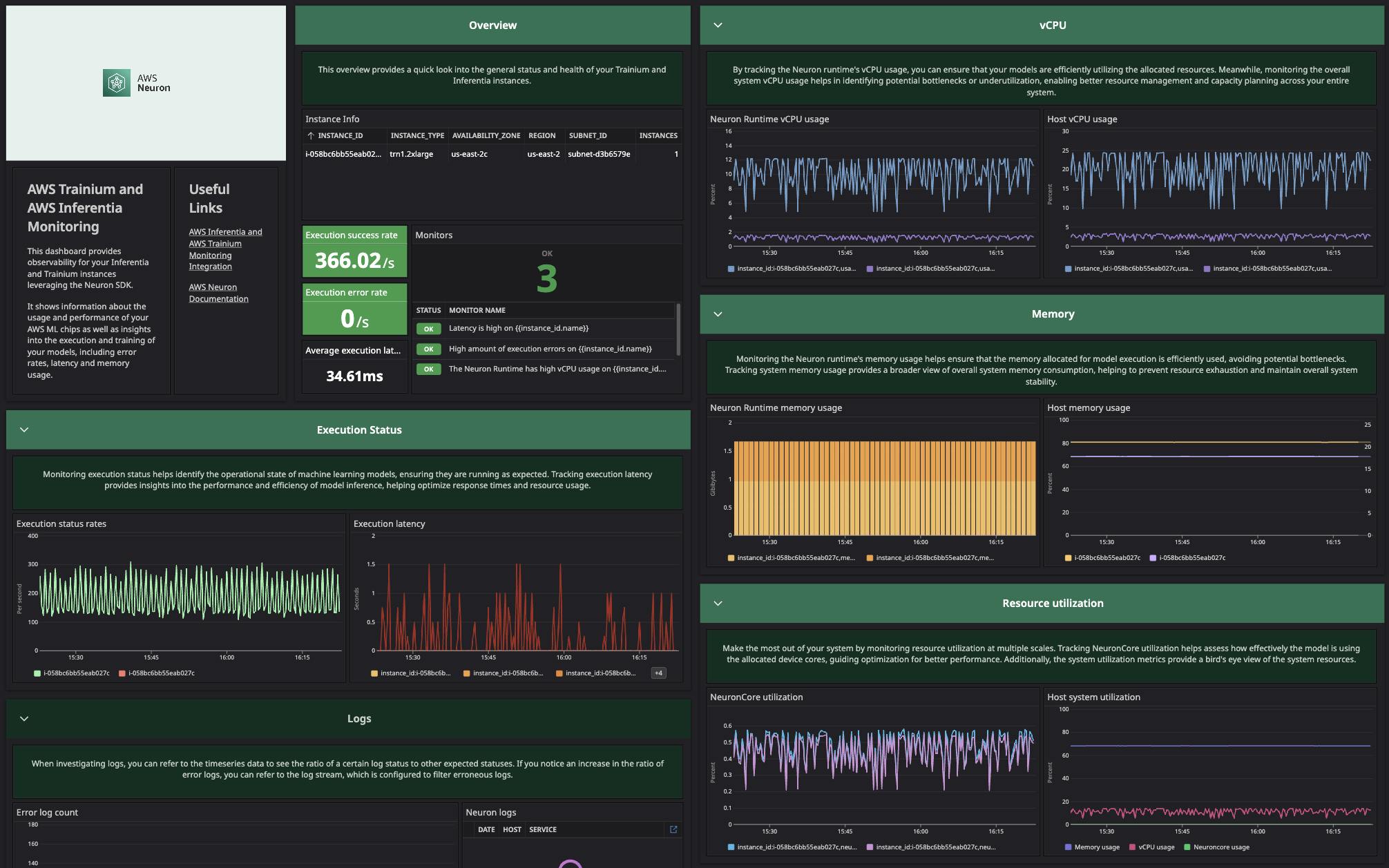Click green swatch in Execution status rates legend

(37, 673)
